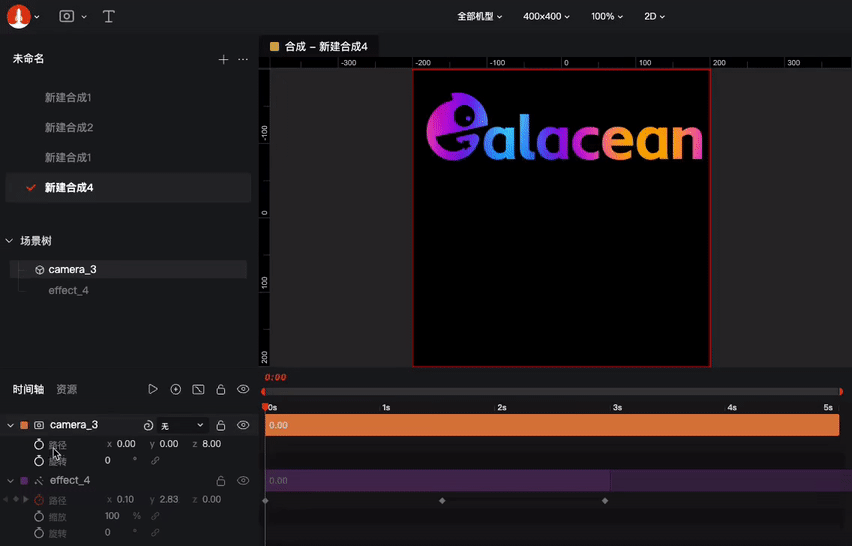This screenshot has width=852, height=546.
Task: Open the camera tool dropdown arrow
Action: tap(84, 17)
